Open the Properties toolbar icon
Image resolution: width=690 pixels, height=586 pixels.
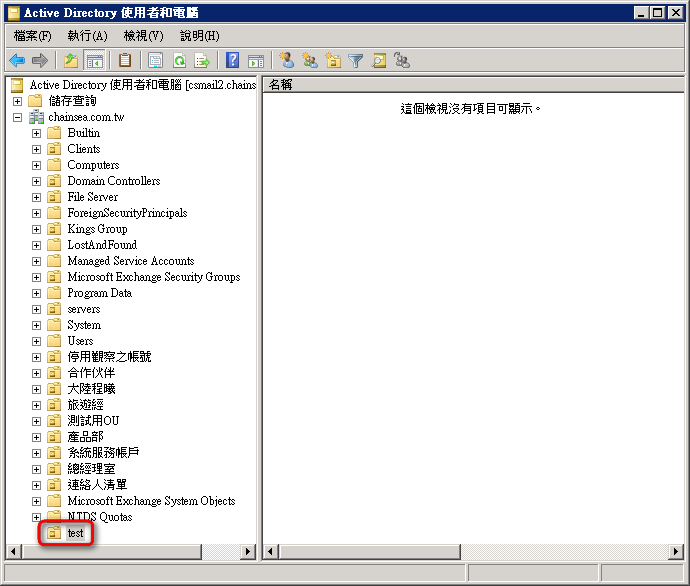click(155, 60)
